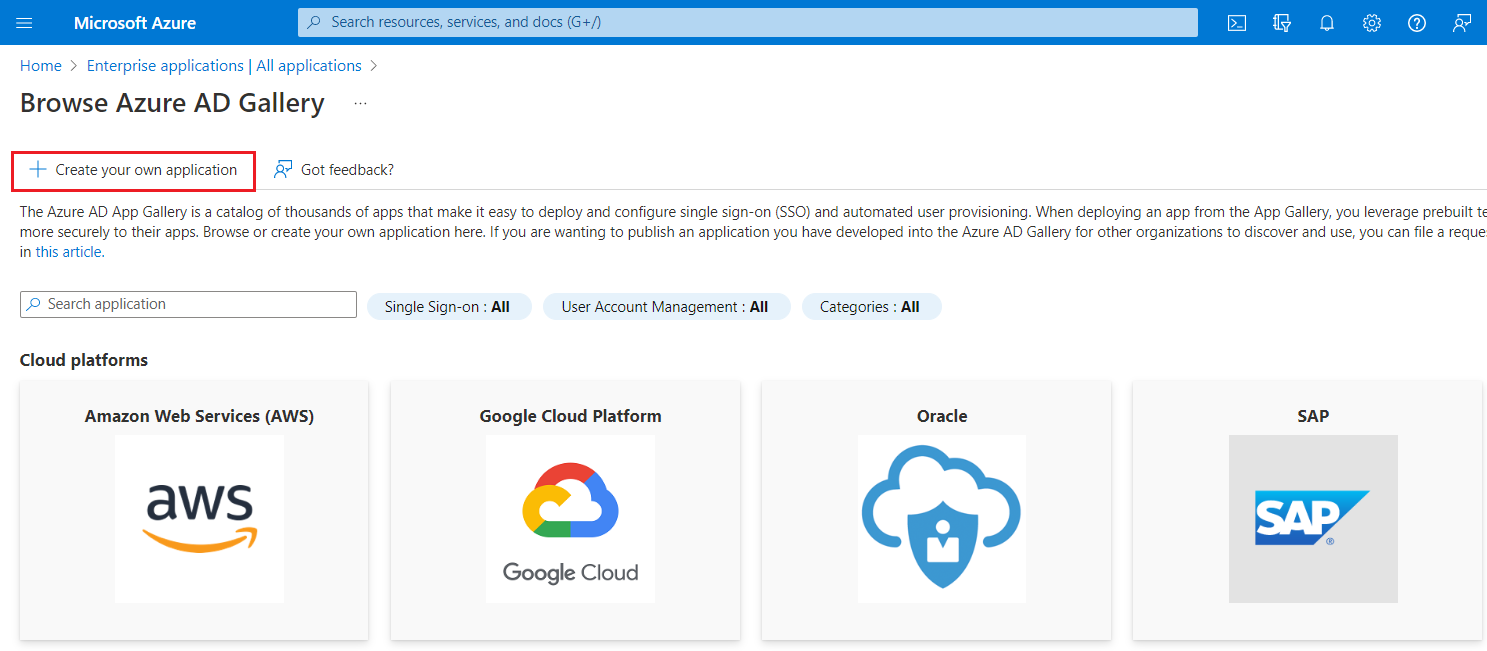1487x651 pixels.
Task: Send feedback via the person icon
Action: 1461,22
